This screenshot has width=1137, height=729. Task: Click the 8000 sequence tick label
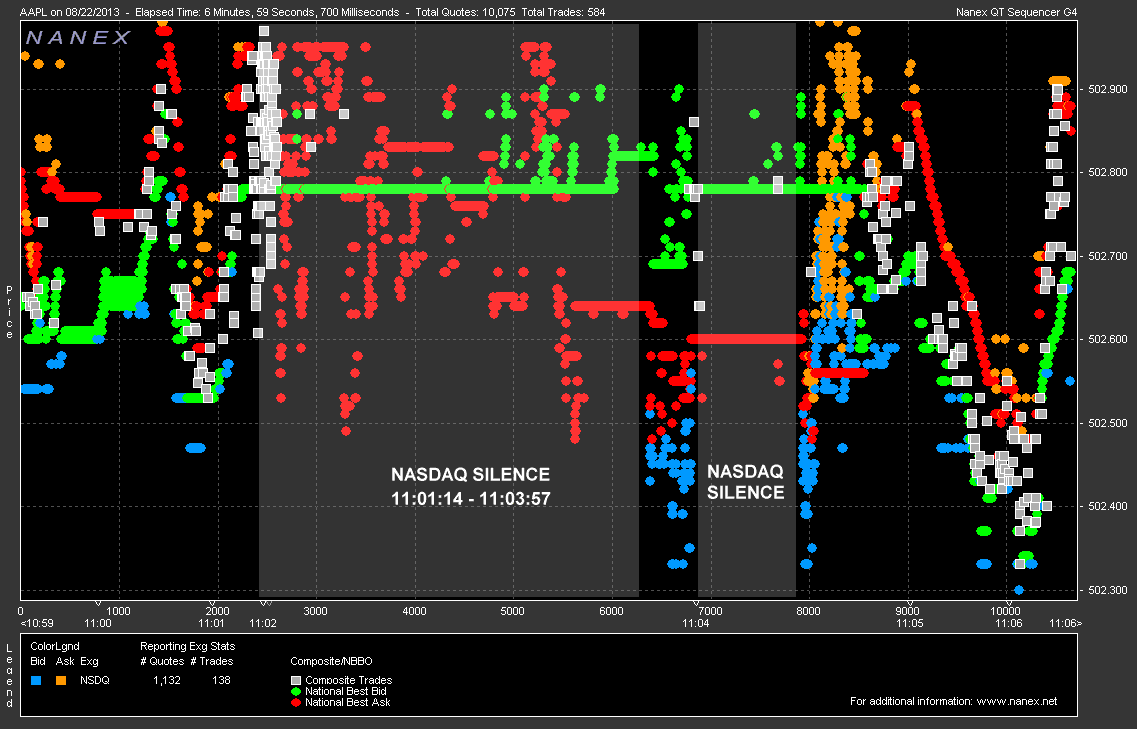(808, 611)
